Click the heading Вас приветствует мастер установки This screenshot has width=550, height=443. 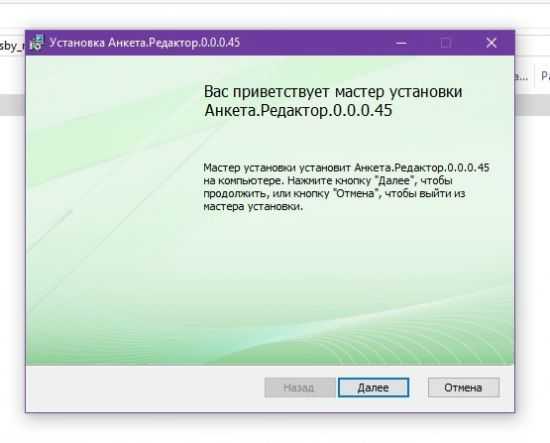[333, 92]
